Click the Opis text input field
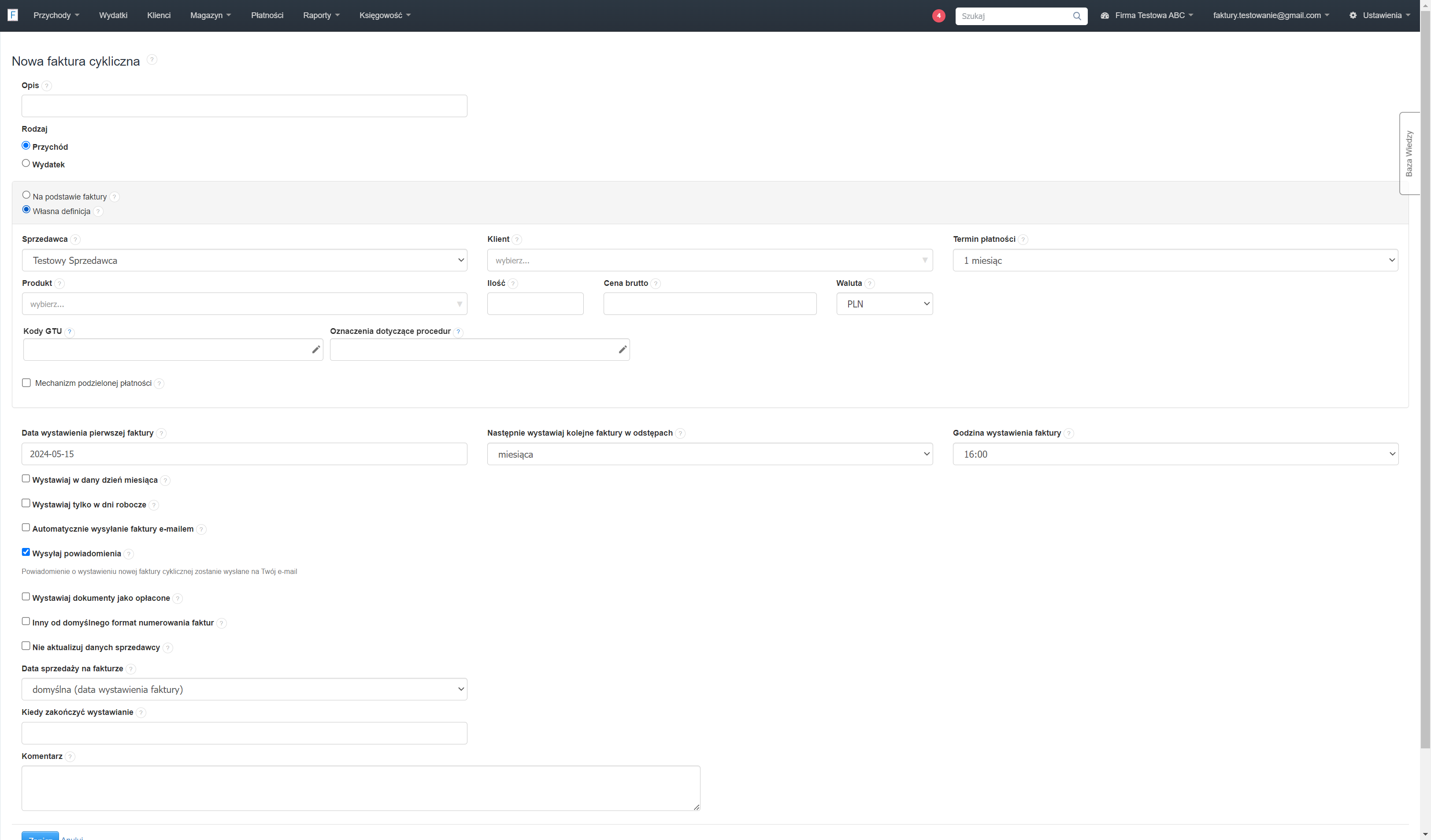Viewport: 1431px width, 840px height. [x=244, y=106]
